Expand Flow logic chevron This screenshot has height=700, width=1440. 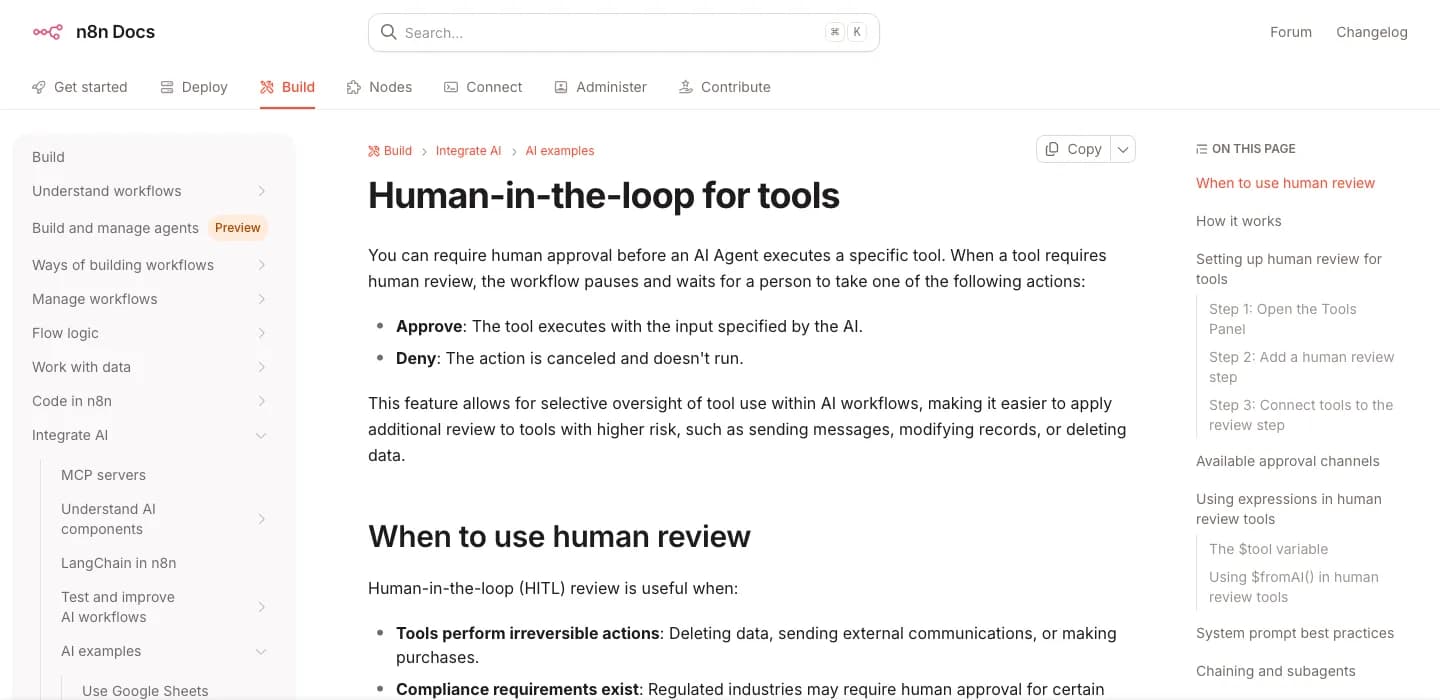pyautogui.click(x=261, y=333)
